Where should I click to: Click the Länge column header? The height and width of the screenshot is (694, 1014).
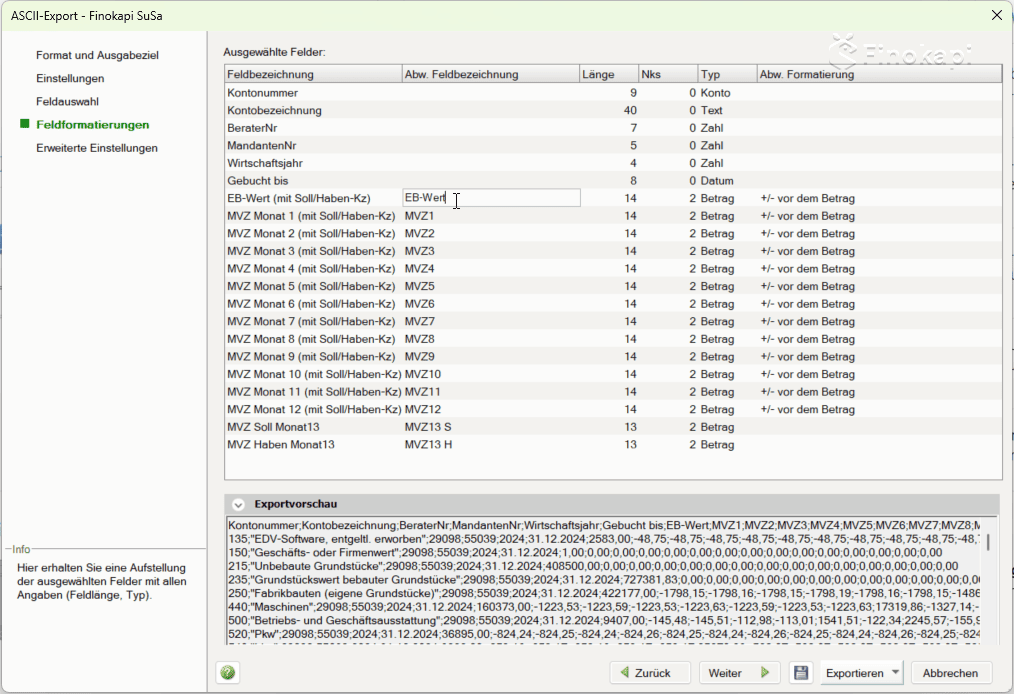click(609, 74)
